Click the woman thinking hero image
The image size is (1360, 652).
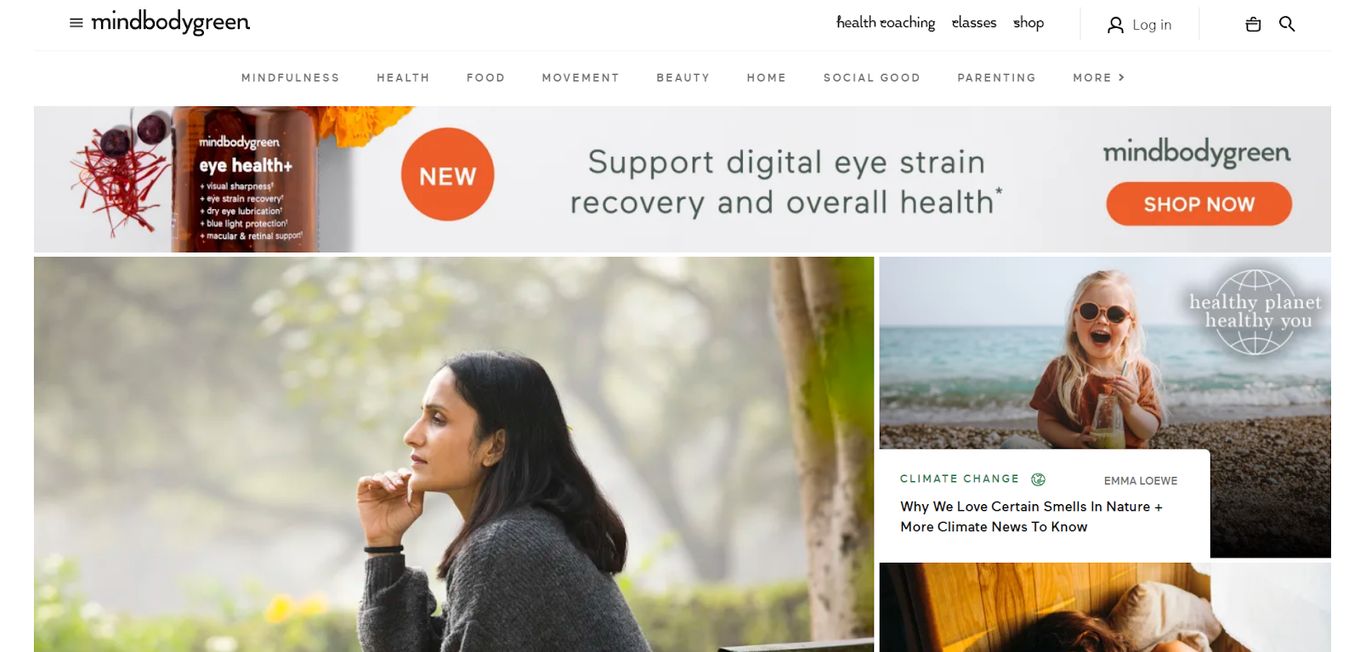(x=454, y=455)
